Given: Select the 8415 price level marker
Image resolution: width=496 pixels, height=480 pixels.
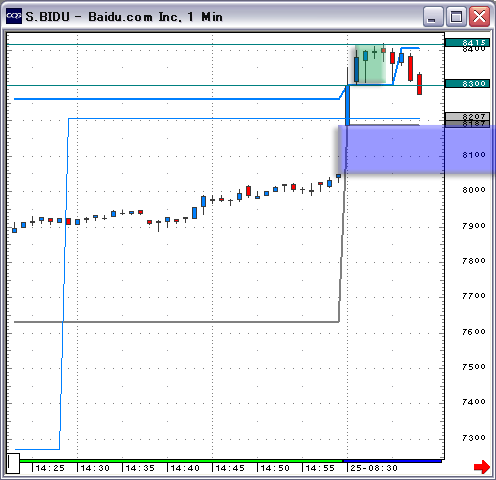Looking at the screenshot, I should [467, 42].
